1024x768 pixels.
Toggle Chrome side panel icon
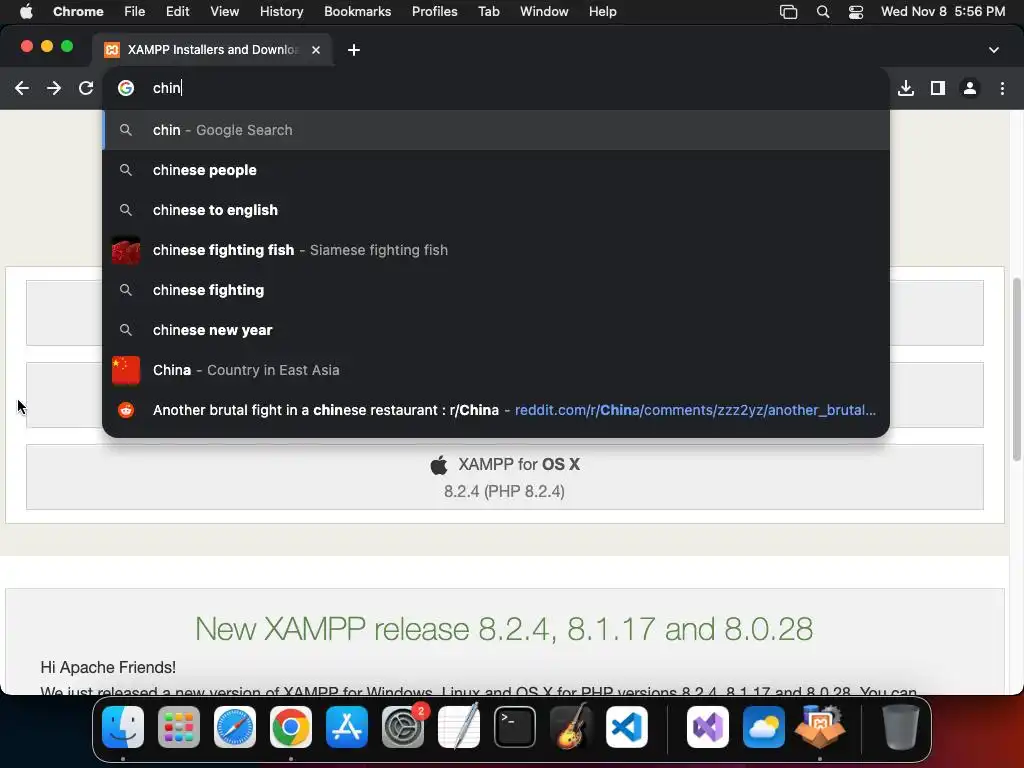(938, 88)
